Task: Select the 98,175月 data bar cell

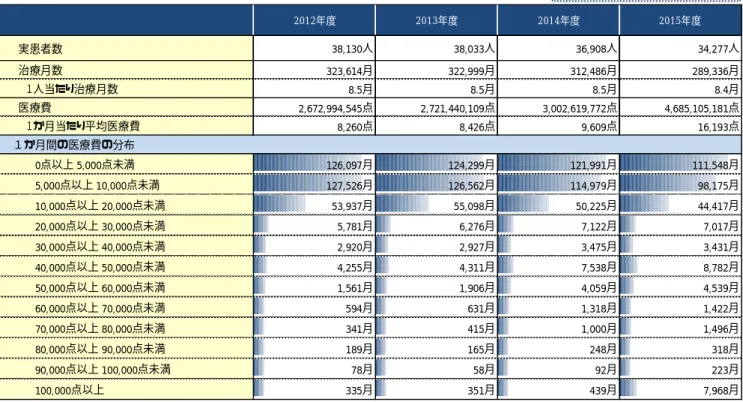Action: pyautogui.click(x=680, y=185)
